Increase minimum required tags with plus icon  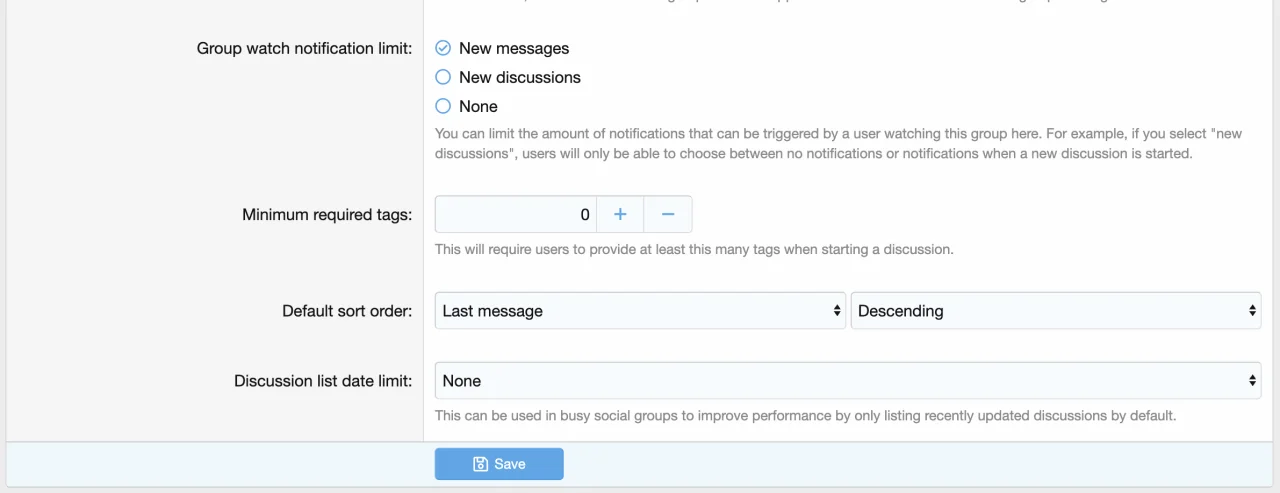pos(620,214)
